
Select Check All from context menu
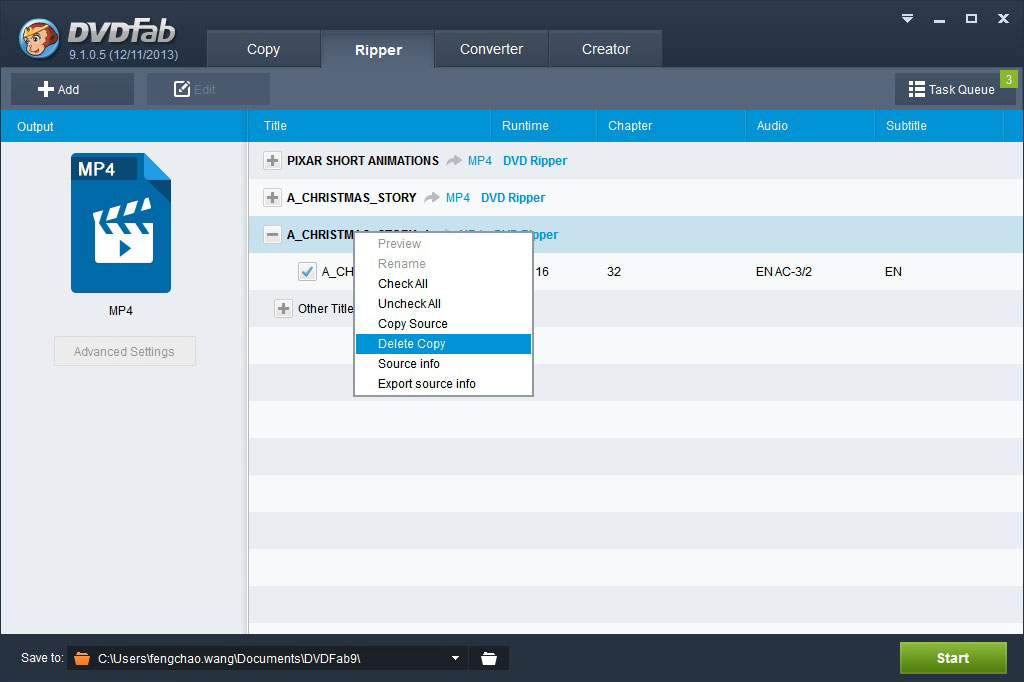443,284
